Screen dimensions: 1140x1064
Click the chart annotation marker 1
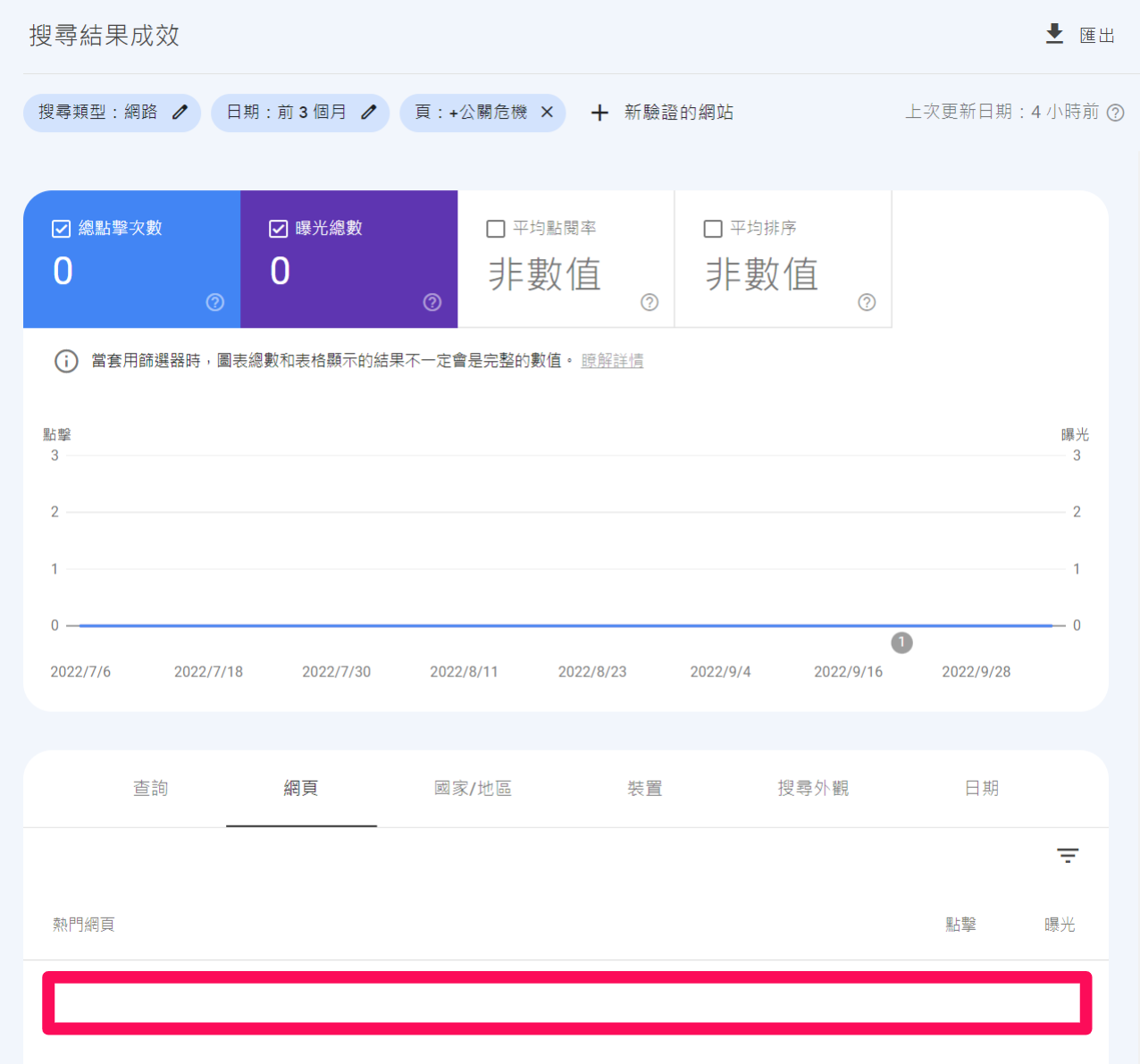pyautogui.click(x=901, y=642)
